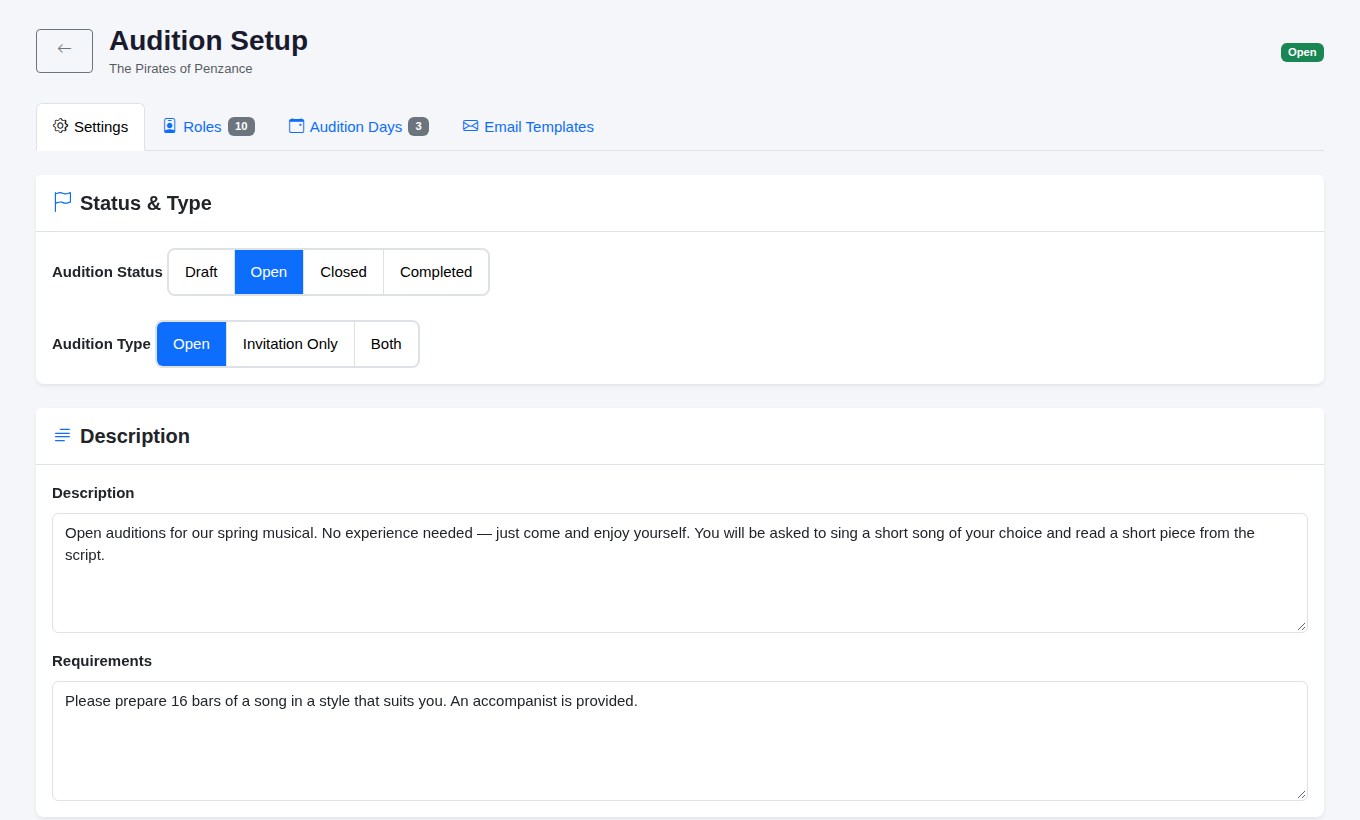Click the calendar icon on Audition Days tab
The image size is (1360, 820).
[x=296, y=126]
